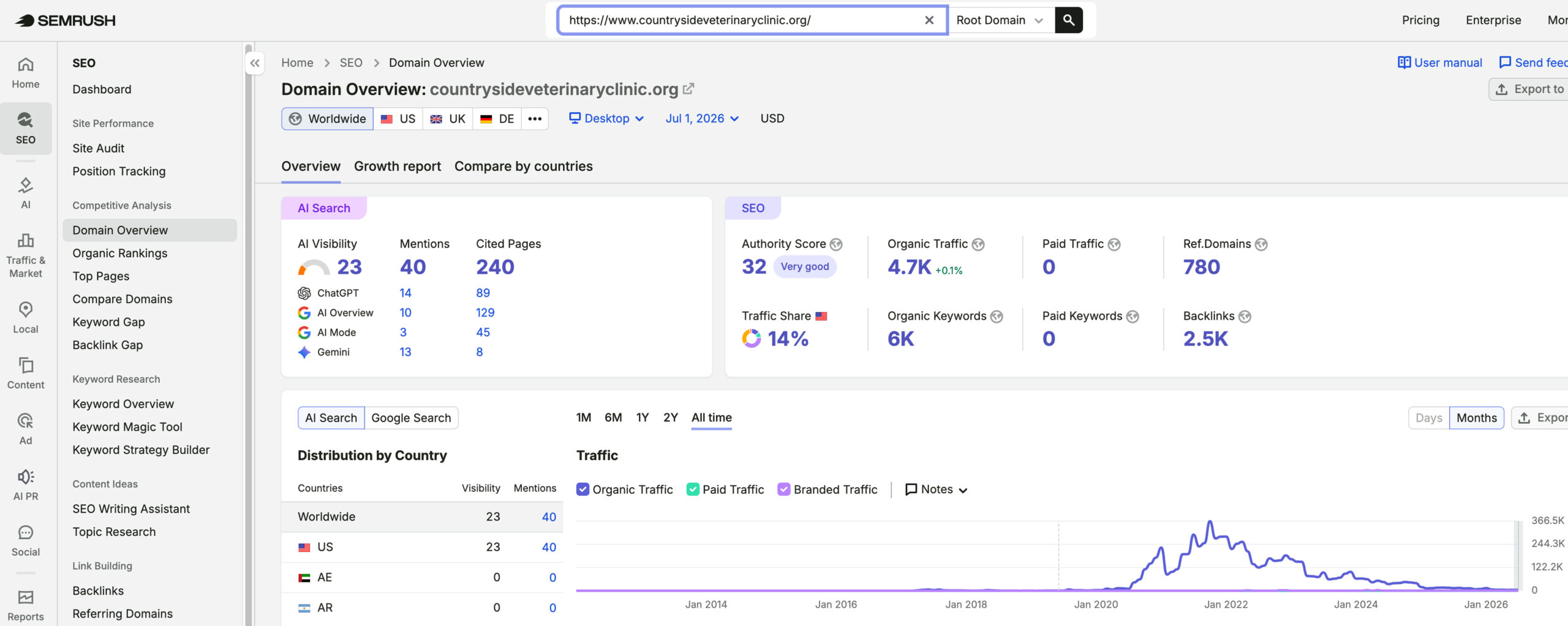
Task: Select 6M time range
Action: [x=613, y=418]
